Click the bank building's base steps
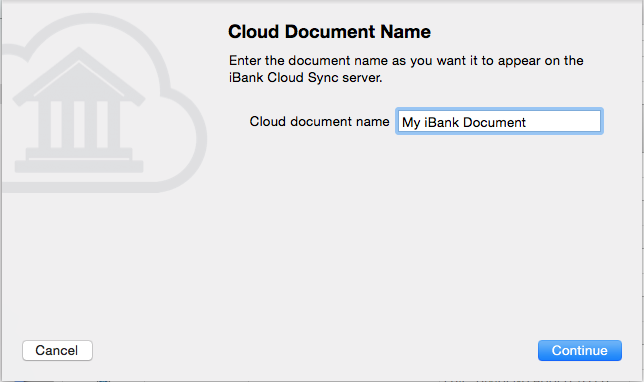Image resolution: width=644 pixels, height=382 pixels. click(x=79, y=161)
